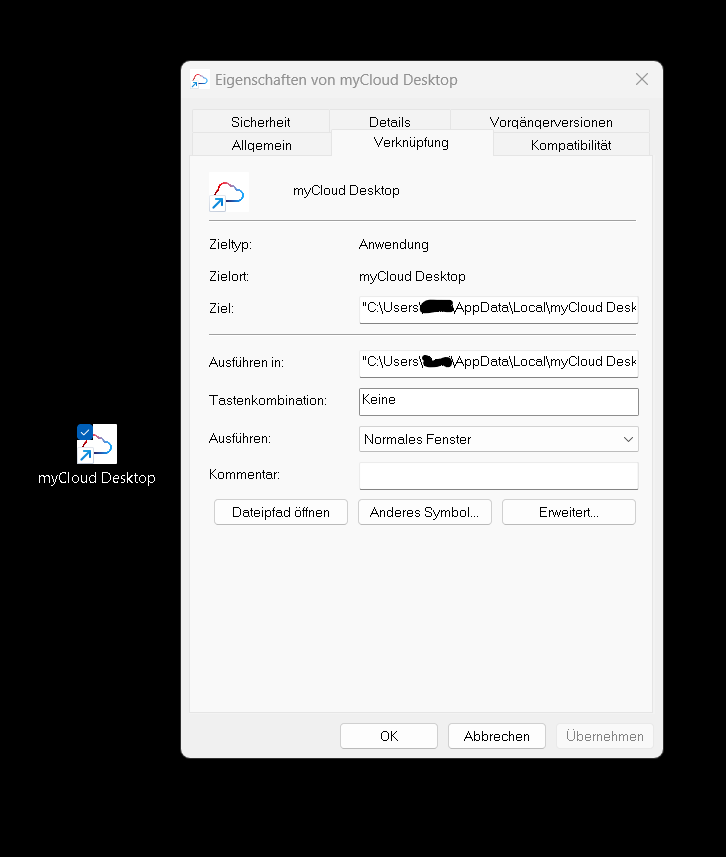Switch to the Sicherheit tab
The height and width of the screenshot is (857, 726).
[x=260, y=122]
